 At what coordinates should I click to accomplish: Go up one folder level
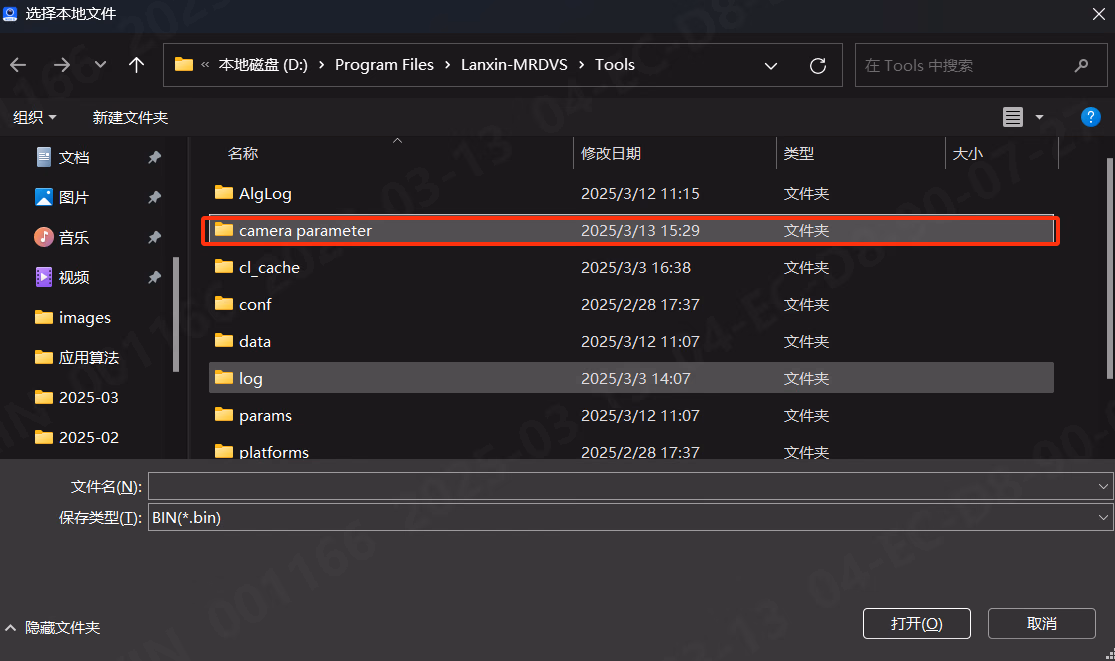pyautogui.click(x=137, y=65)
